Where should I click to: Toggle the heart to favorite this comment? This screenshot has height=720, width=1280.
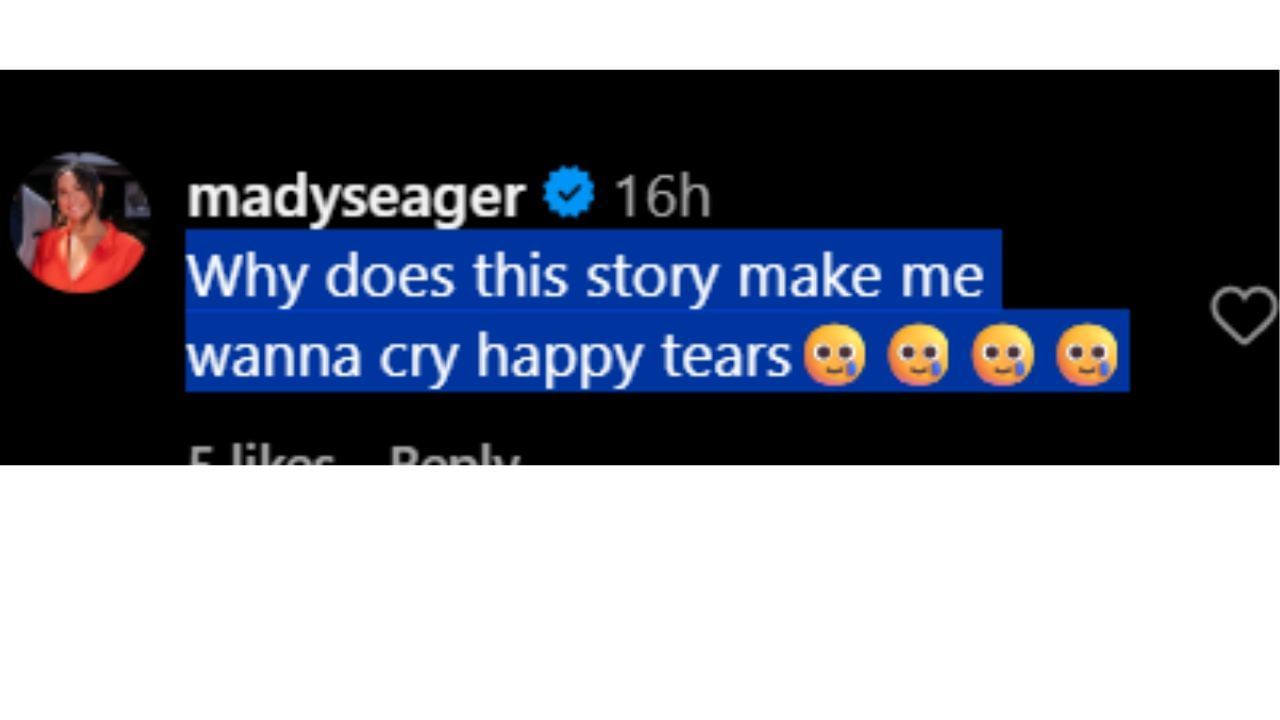(1243, 314)
